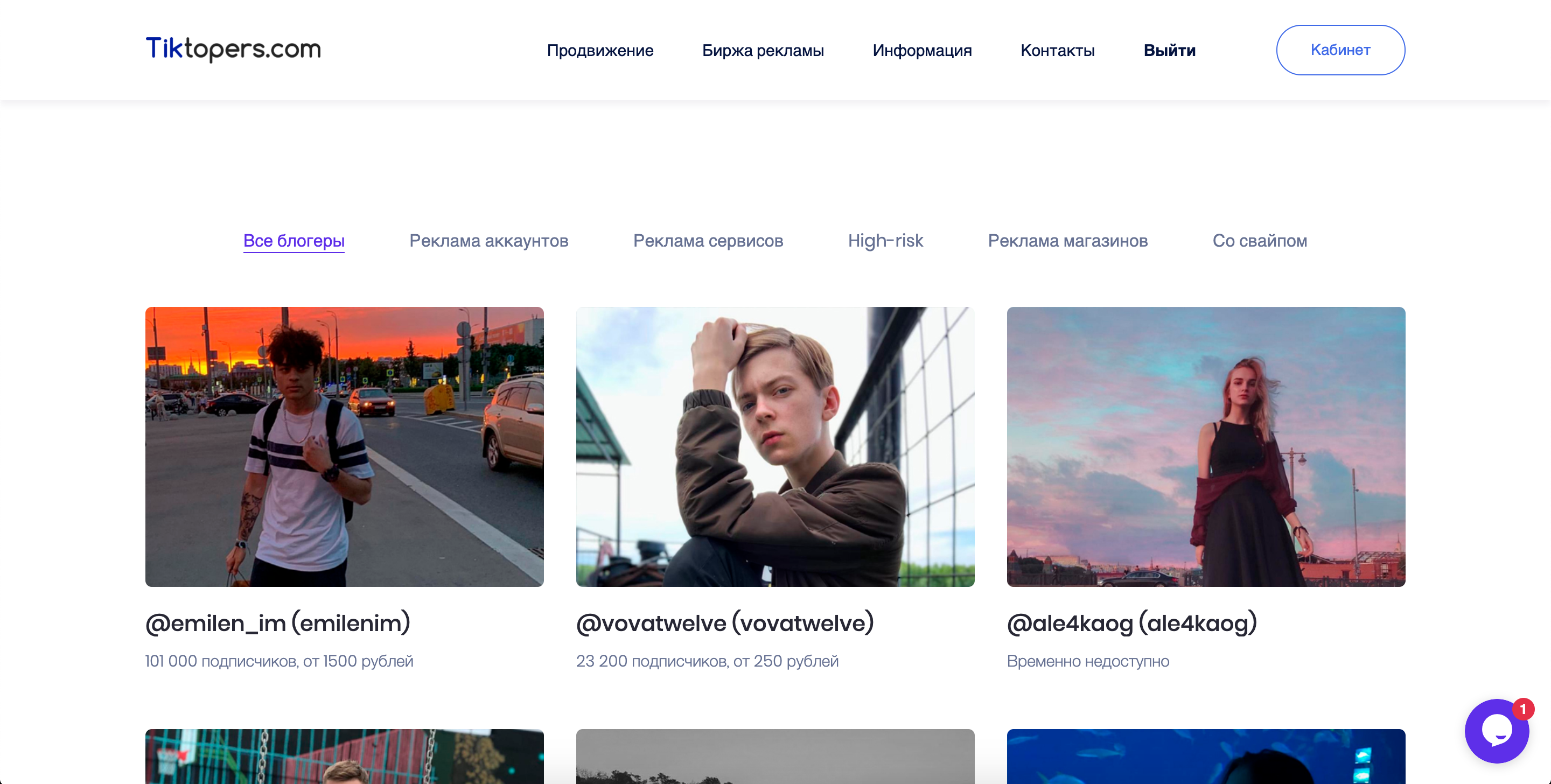Switch to the Реклама сервисов tab

click(x=708, y=241)
